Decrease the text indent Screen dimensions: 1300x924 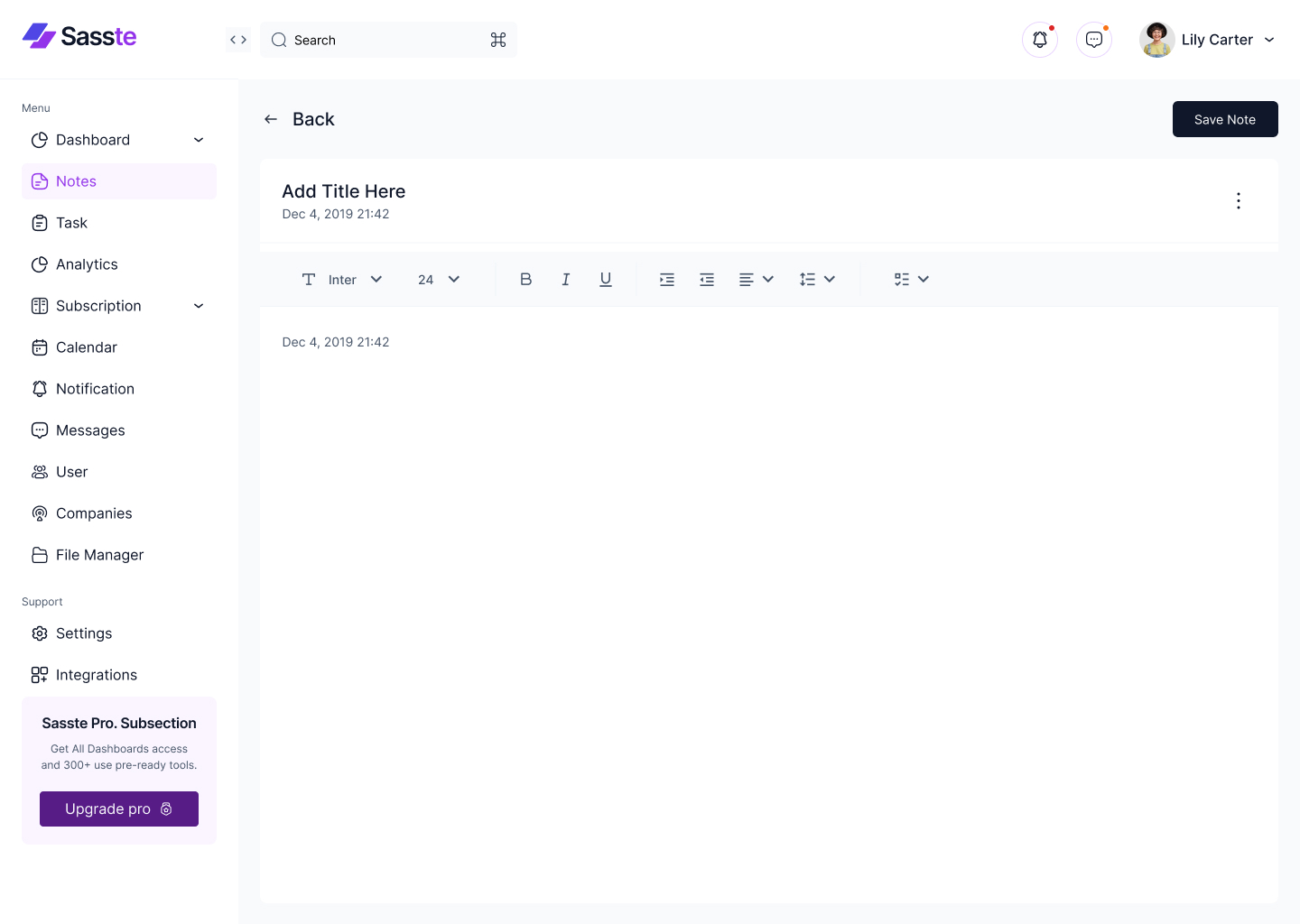pos(706,279)
